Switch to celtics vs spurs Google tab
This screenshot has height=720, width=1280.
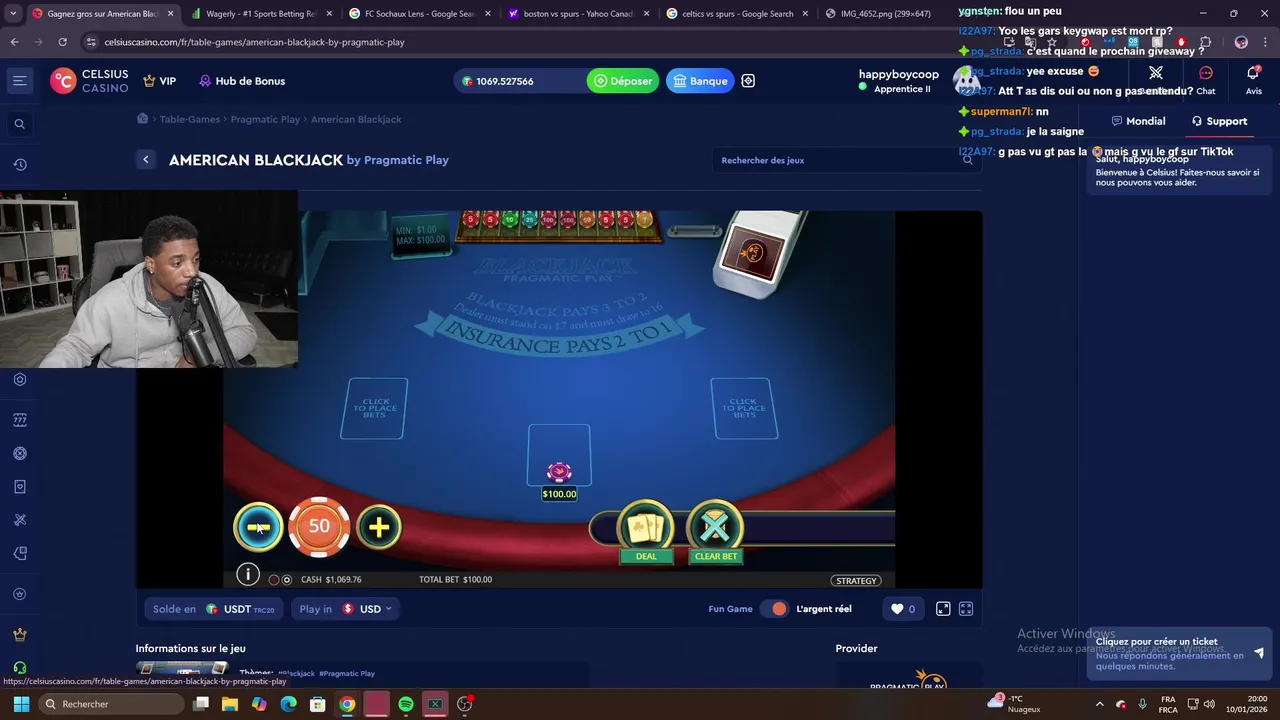pyautogui.click(x=736, y=14)
